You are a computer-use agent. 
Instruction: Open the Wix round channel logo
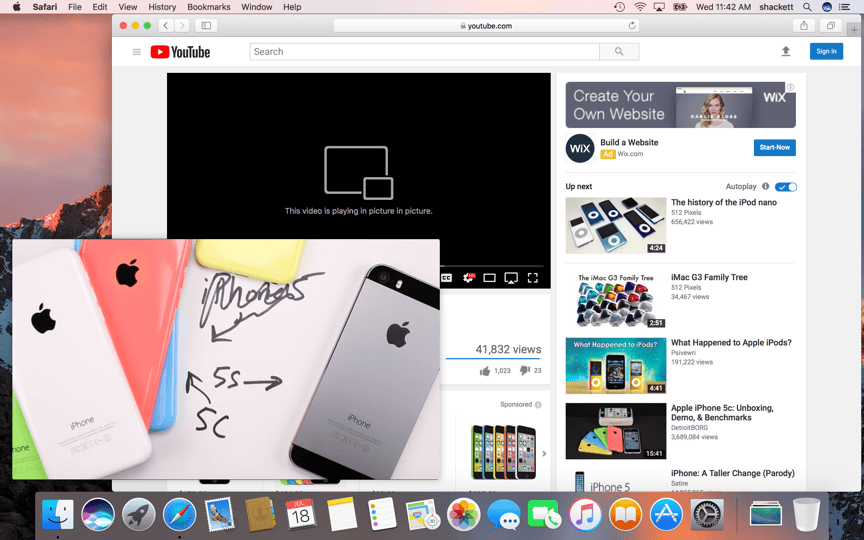pos(580,148)
